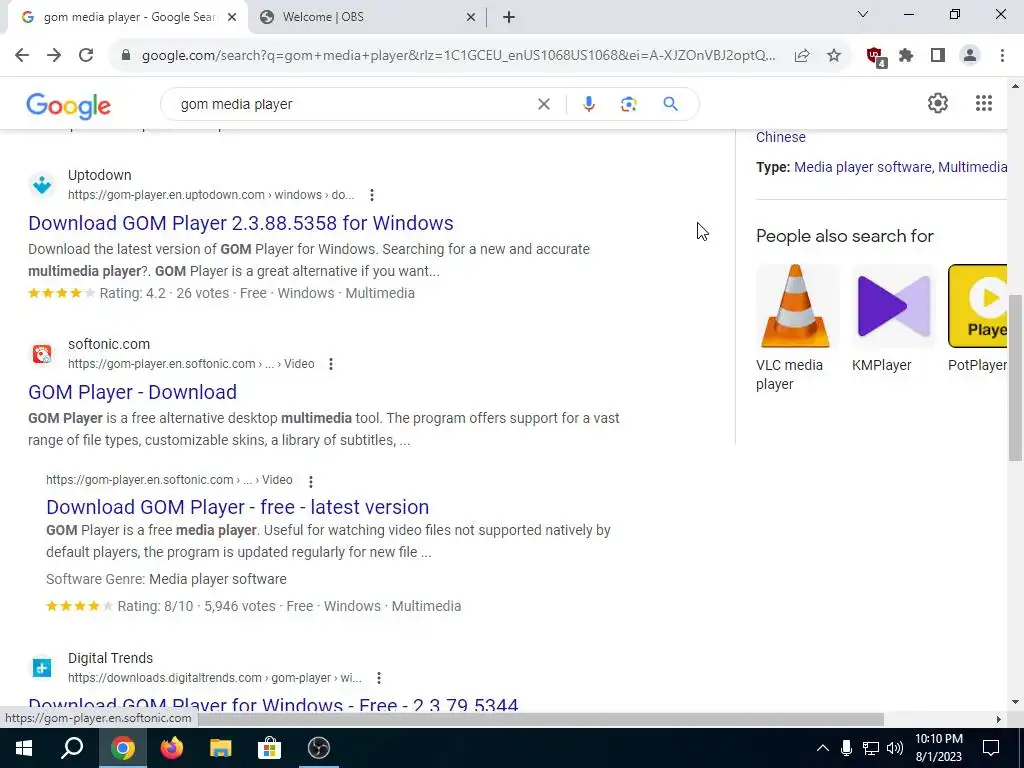The height and width of the screenshot is (768, 1024).
Task: Switch to OBS Studio in the taskbar
Action: (319, 748)
